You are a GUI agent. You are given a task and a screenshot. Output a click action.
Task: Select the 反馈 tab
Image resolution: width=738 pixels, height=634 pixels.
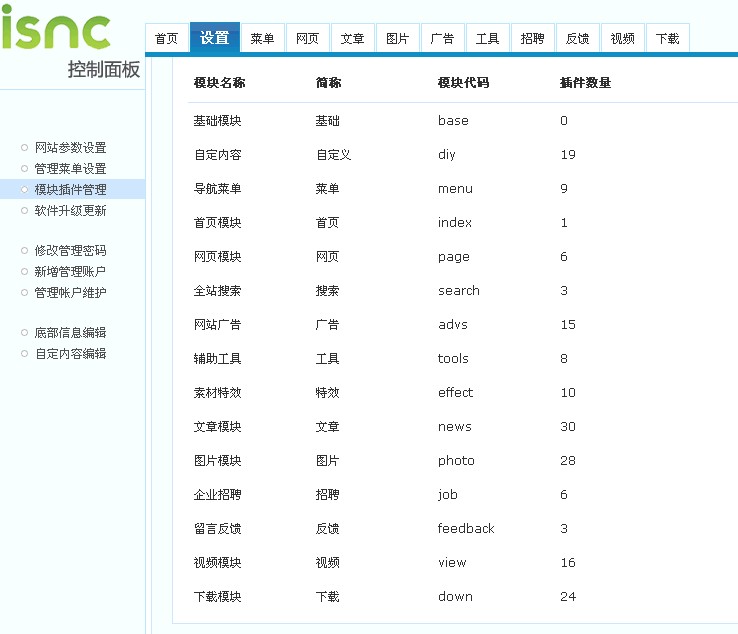coord(577,39)
